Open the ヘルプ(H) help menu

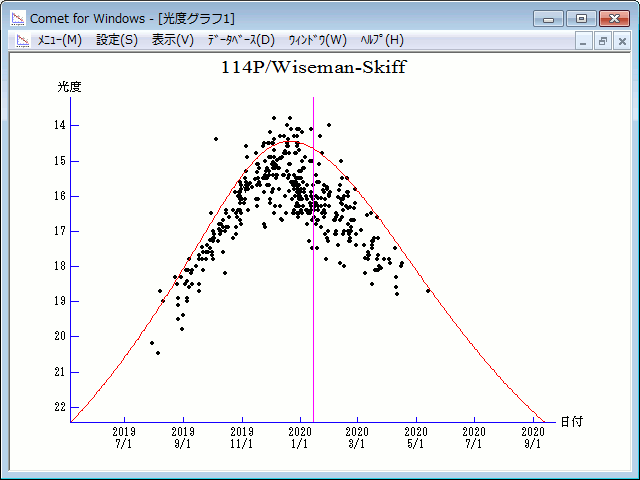[381, 40]
